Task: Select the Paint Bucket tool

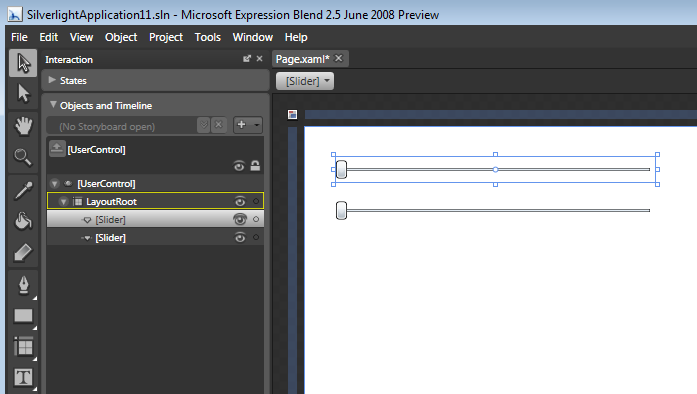Action: tap(23, 221)
